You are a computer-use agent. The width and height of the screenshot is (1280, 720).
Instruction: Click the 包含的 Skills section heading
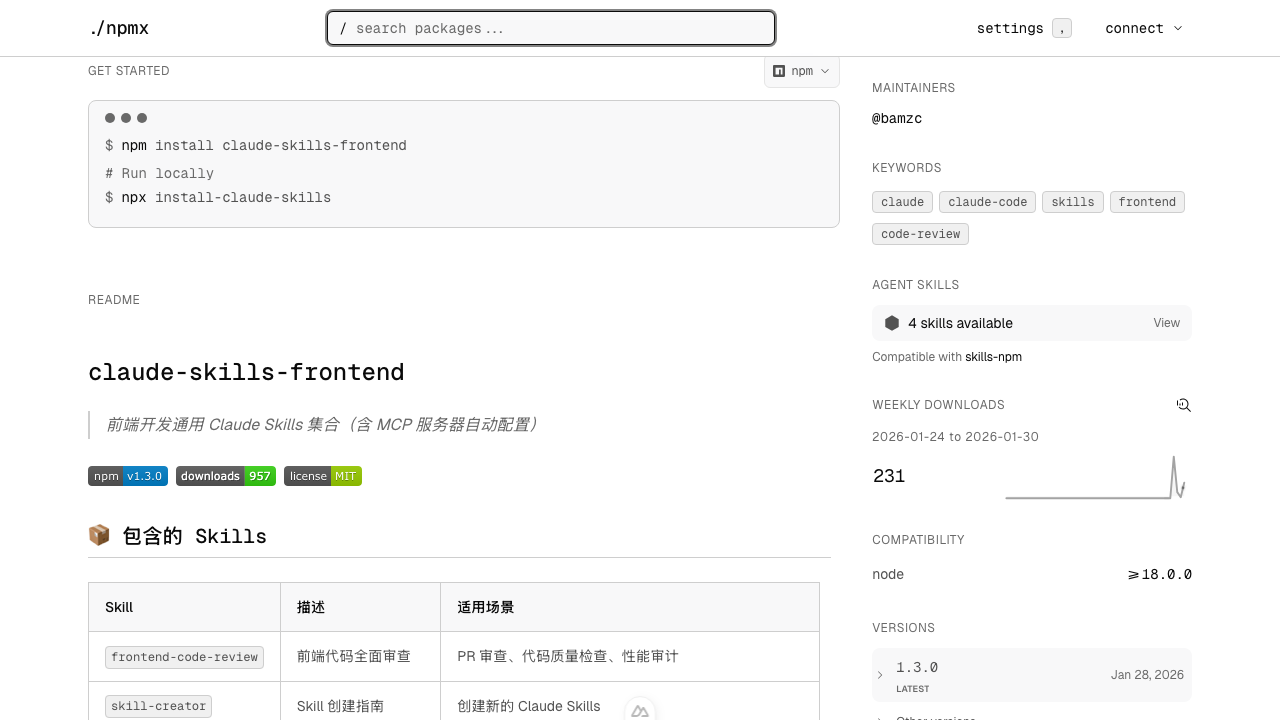194,536
